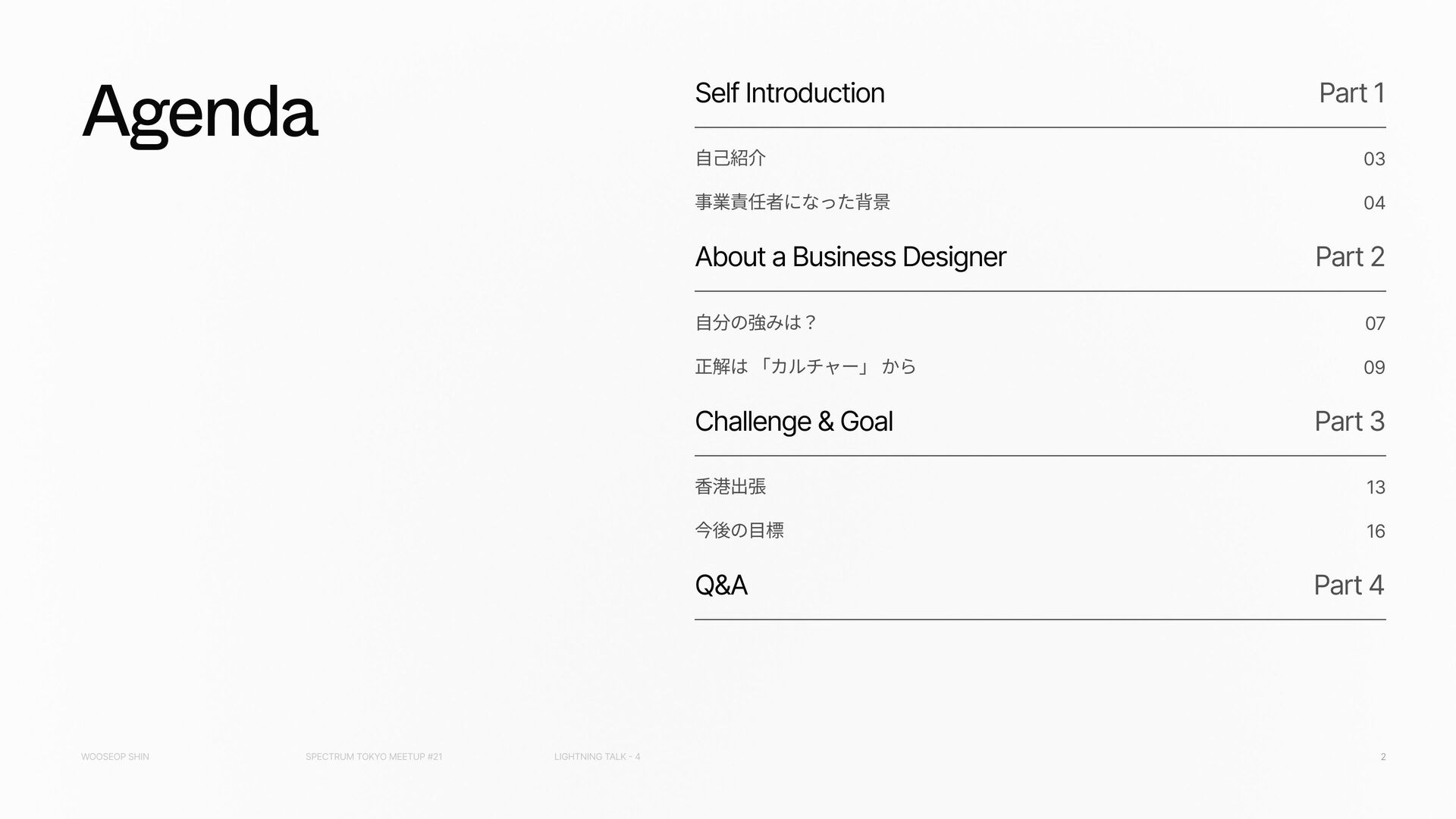The image size is (1456, 819).
Task: Open the 正解は「カルチャー」から entry
Action: pyautogui.click(x=805, y=366)
